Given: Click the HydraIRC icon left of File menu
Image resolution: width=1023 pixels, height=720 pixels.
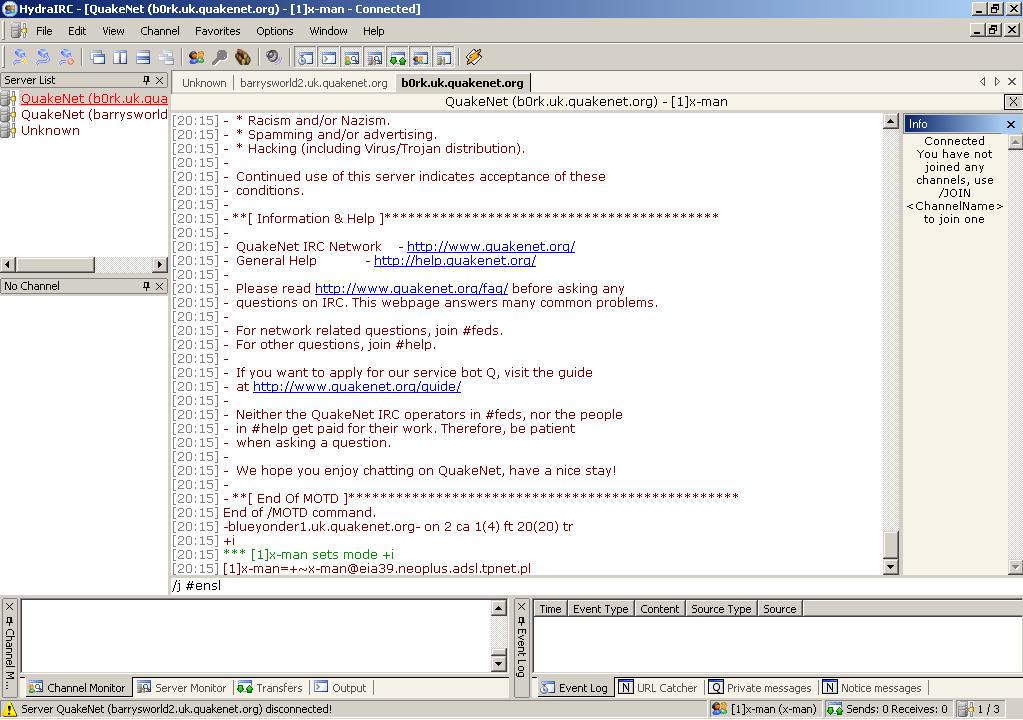Looking at the screenshot, I should tap(19, 31).
